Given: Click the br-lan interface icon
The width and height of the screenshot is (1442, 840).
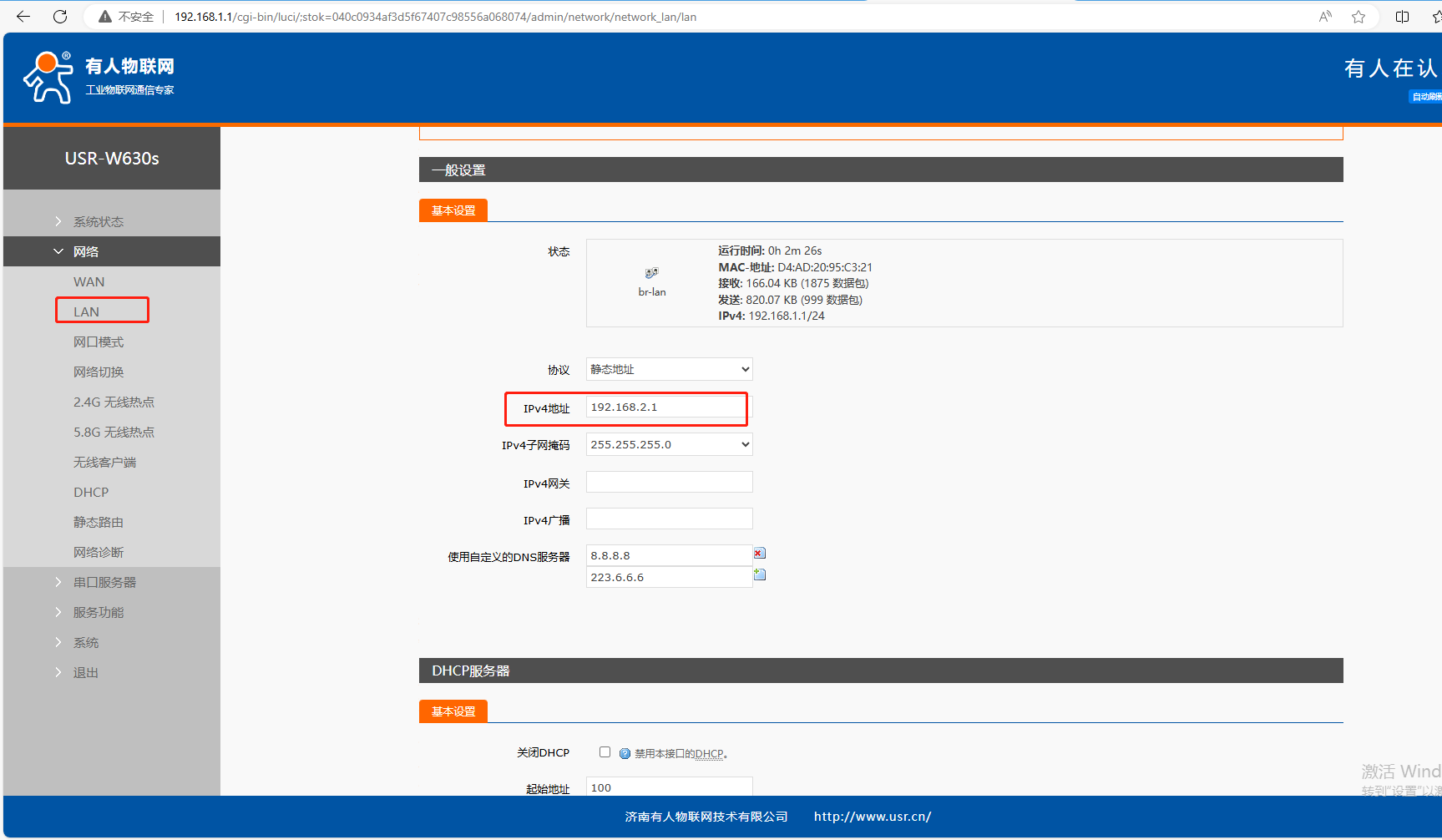Looking at the screenshot, I should (651, 273).
